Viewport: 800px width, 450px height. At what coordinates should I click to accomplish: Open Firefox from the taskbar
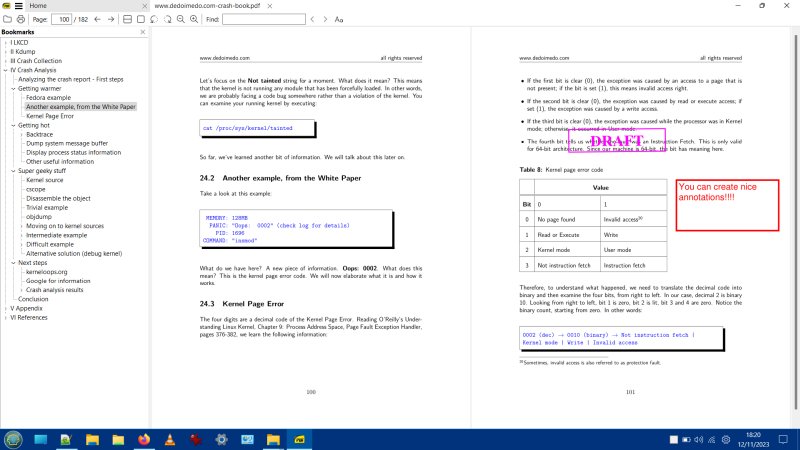click(x=144, y=439)
